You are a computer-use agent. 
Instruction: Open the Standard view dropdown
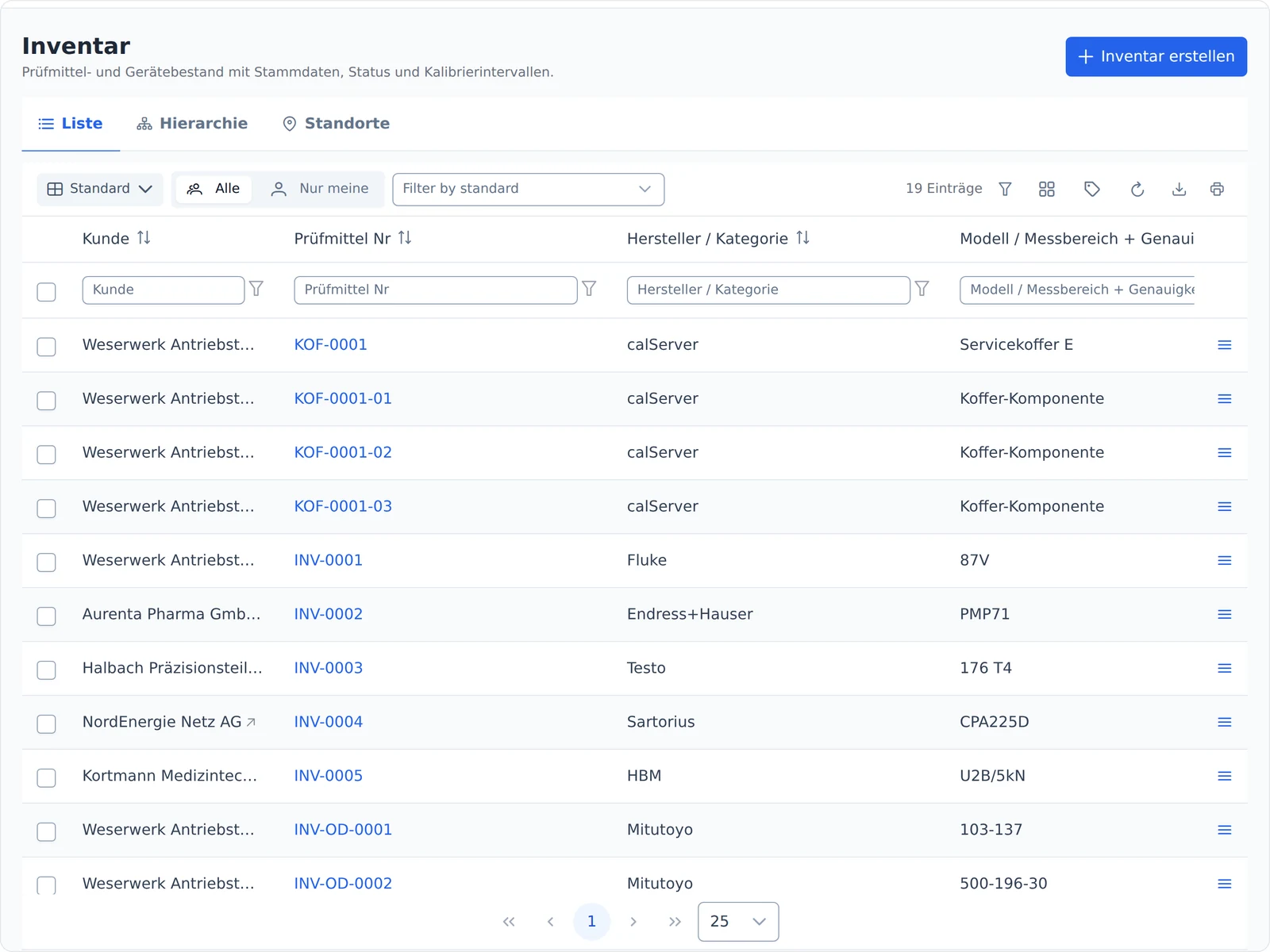[100, 189]
